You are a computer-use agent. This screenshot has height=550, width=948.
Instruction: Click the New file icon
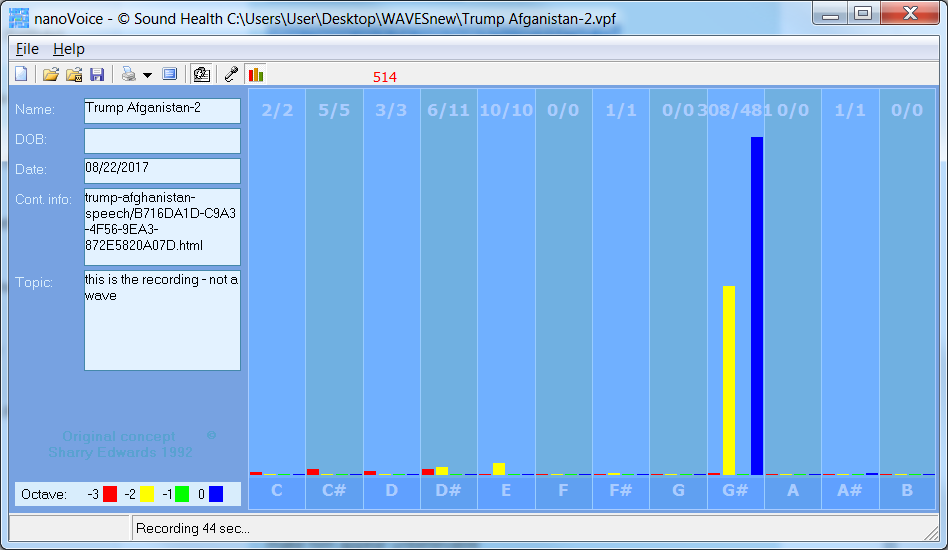(22, 74)
